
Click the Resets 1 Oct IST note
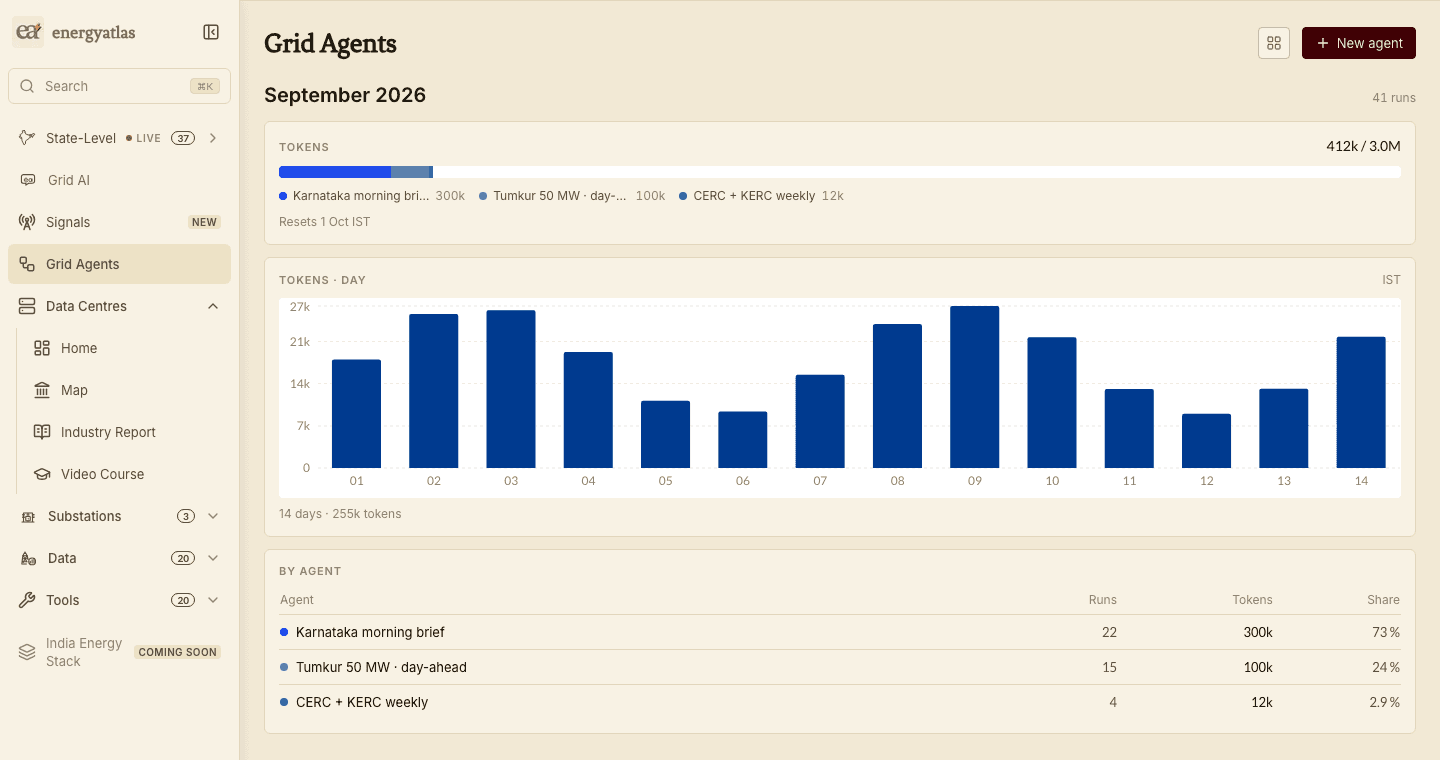pyautogui.click(x=324, y=222)
